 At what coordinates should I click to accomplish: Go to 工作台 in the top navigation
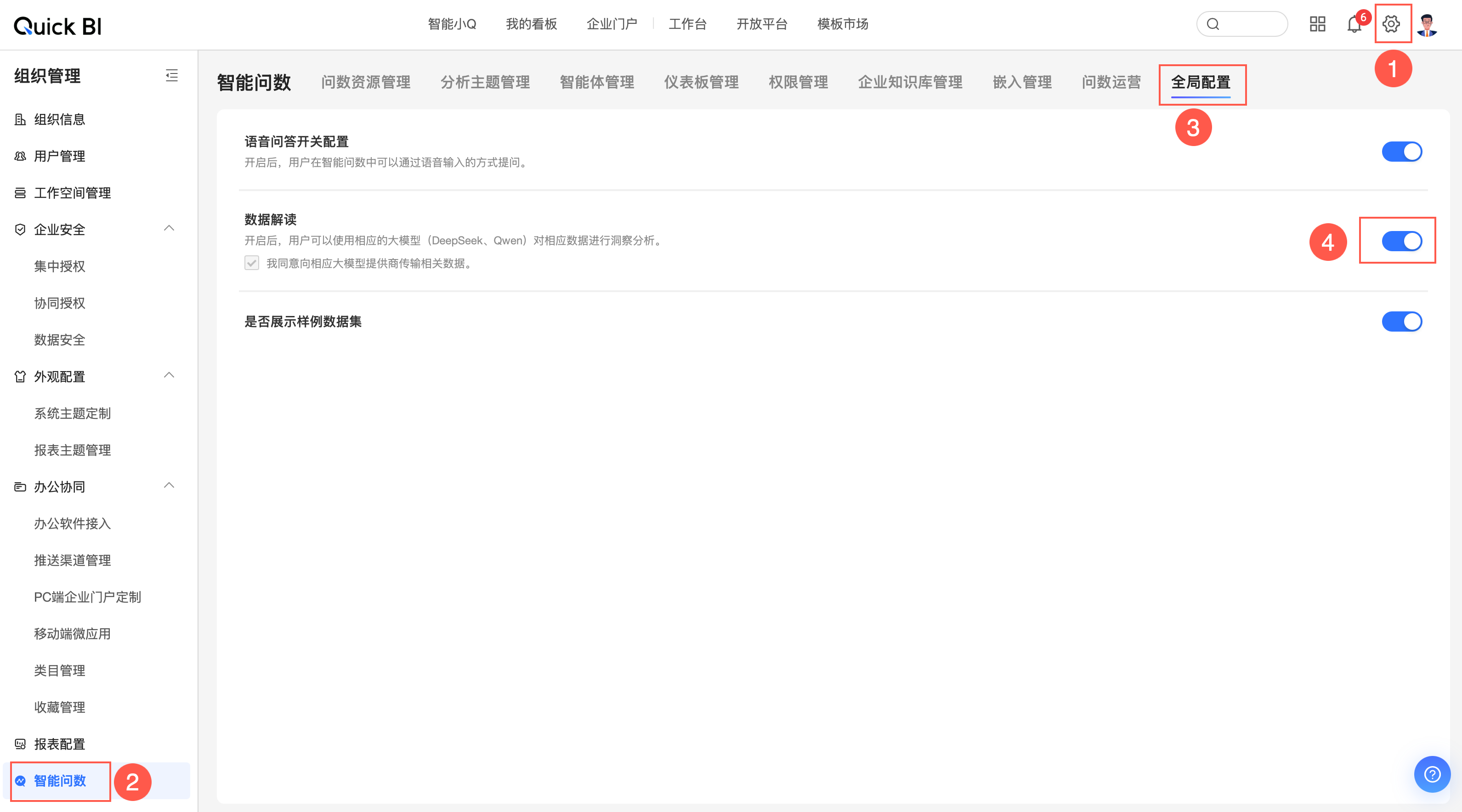(x=687, y=24)
